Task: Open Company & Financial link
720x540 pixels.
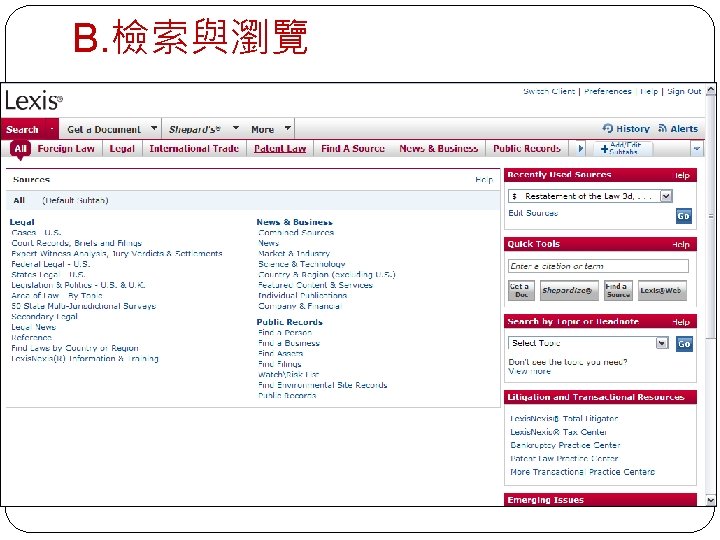Action: point(300,306)
